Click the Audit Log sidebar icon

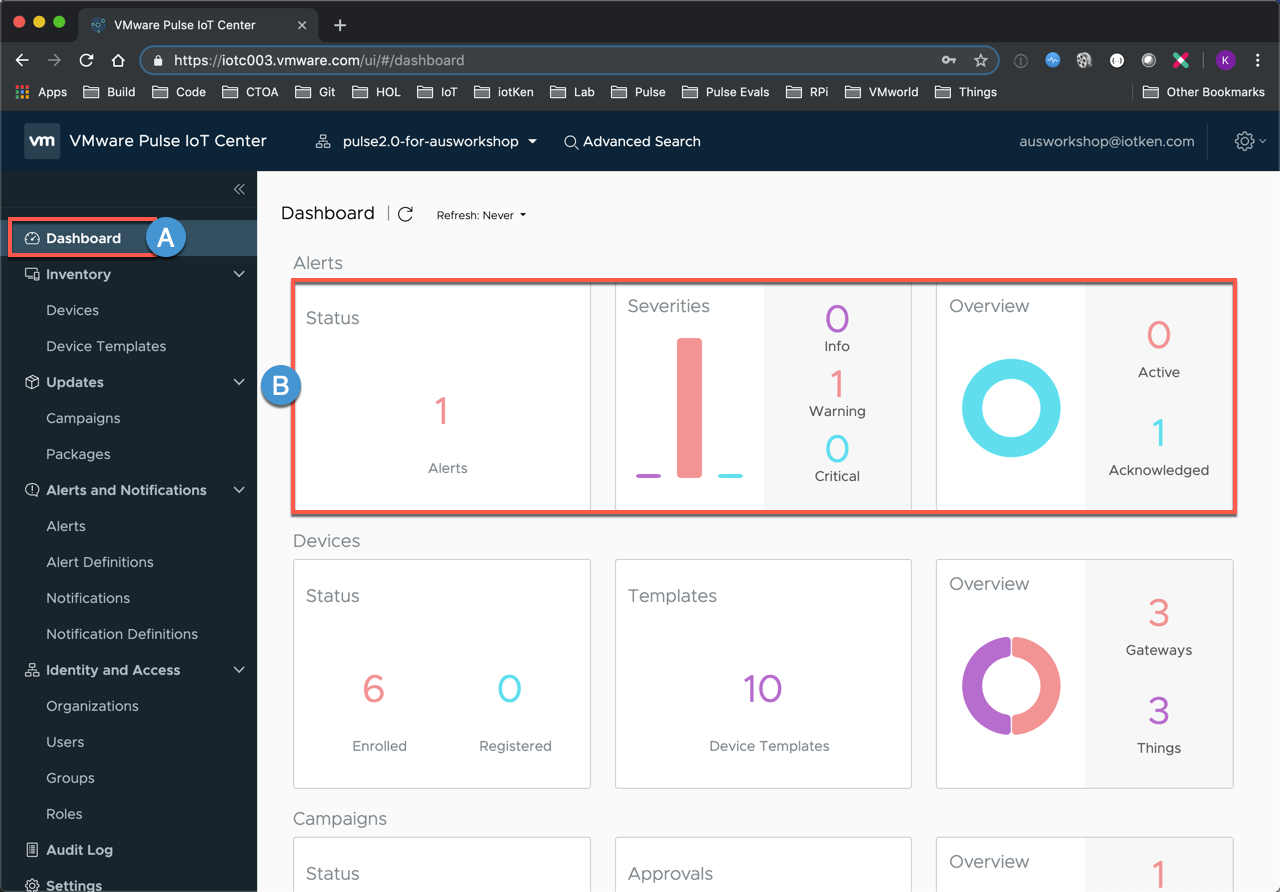click(32, 850)
